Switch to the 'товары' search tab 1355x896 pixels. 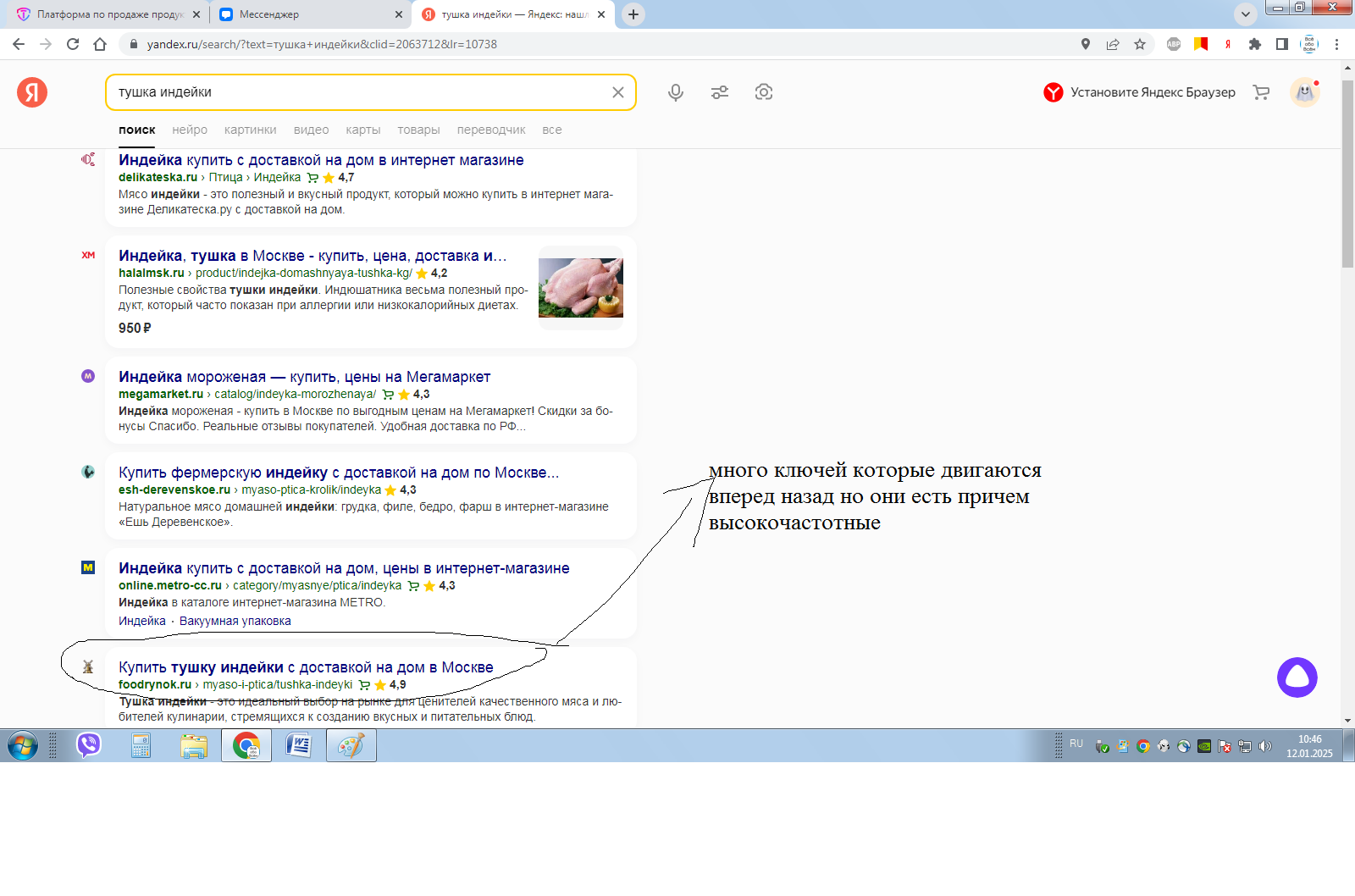pos(418,130)
